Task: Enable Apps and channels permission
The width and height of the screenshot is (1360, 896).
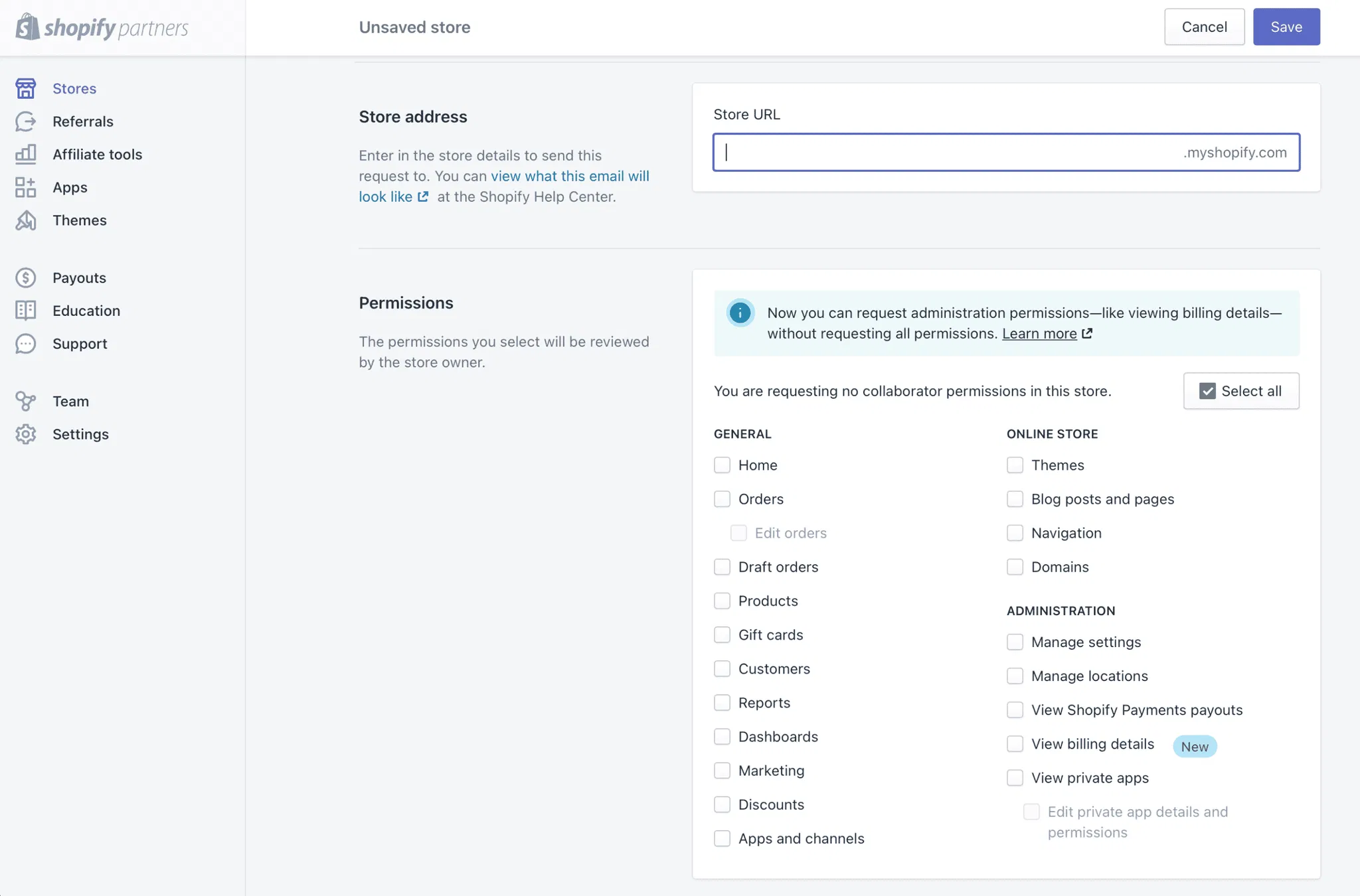Action: (x=722, y=838)
